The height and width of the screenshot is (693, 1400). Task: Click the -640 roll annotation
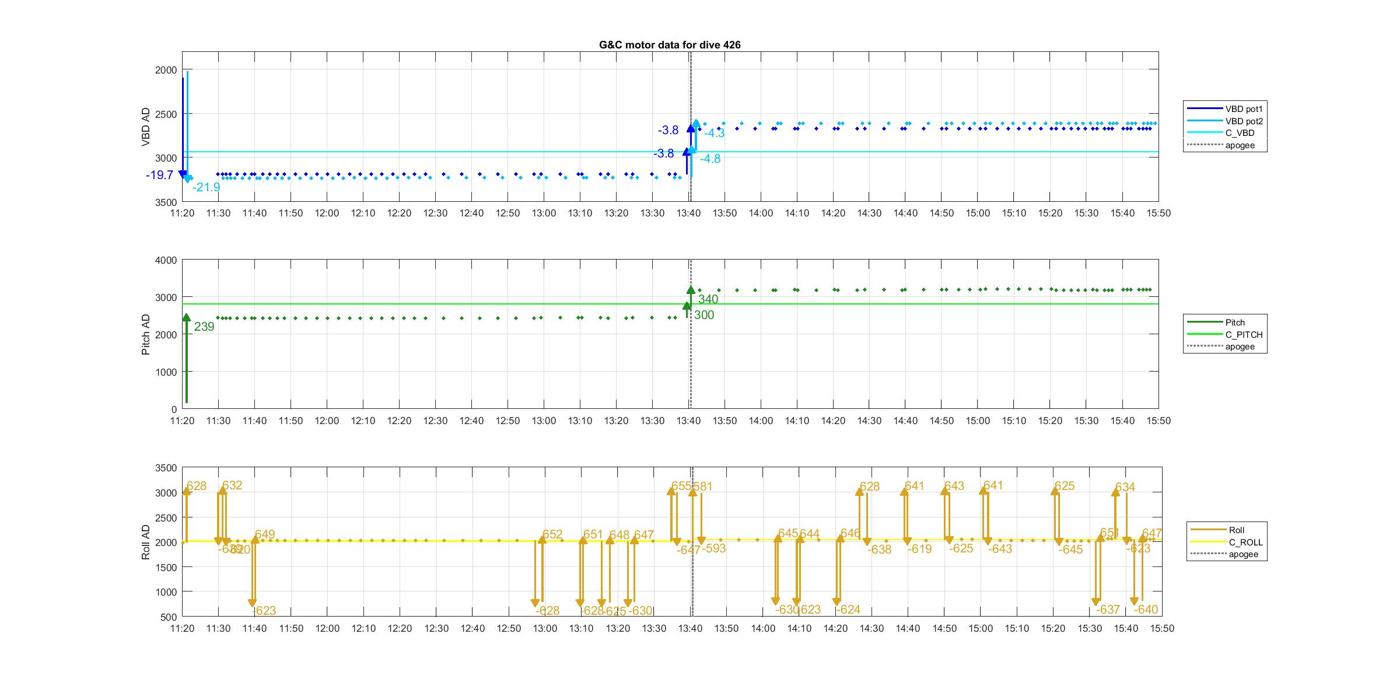[1146, 610]
